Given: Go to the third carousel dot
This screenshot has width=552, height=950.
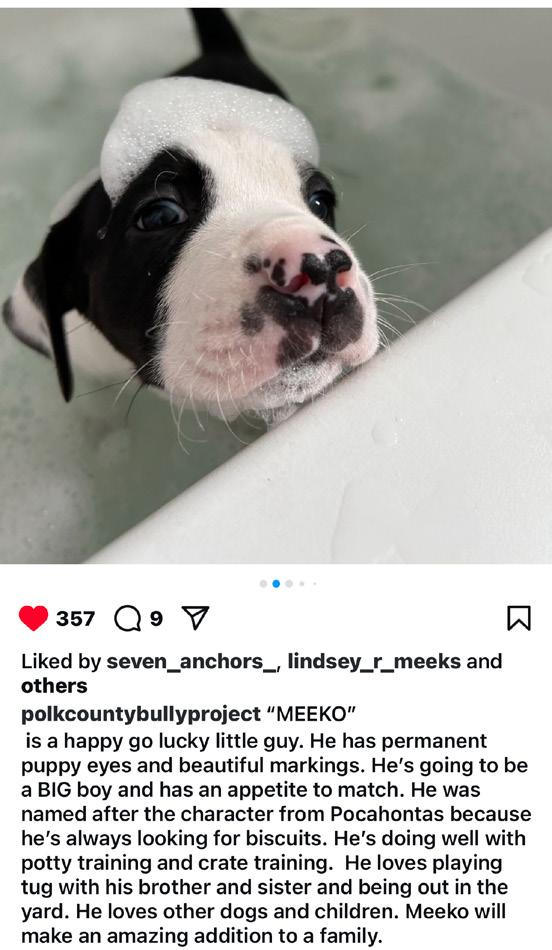Looking at the screenshot, I should click(289, 583).
